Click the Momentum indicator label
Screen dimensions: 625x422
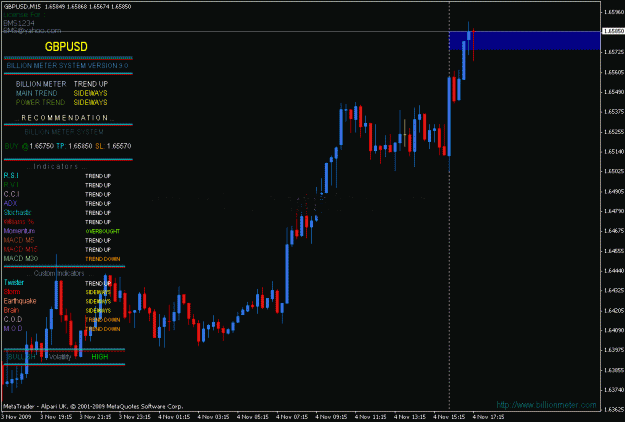[x=19, y=231]
